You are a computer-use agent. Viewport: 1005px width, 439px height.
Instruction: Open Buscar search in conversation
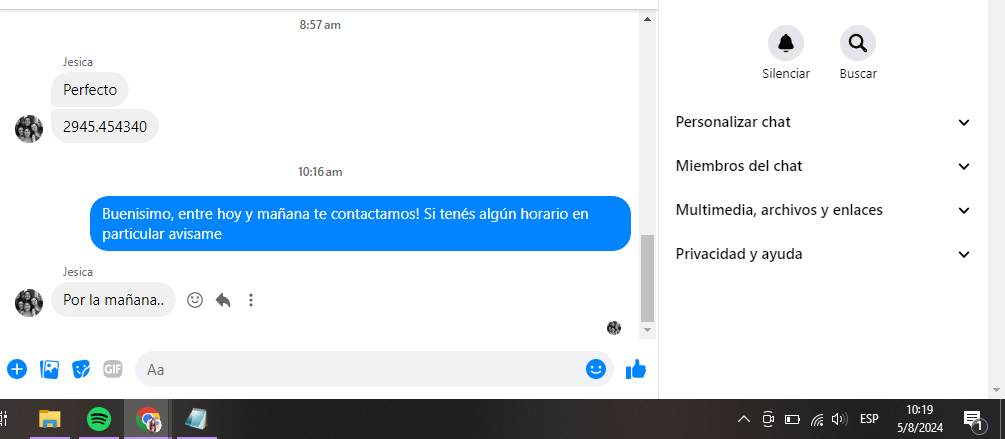858,43
